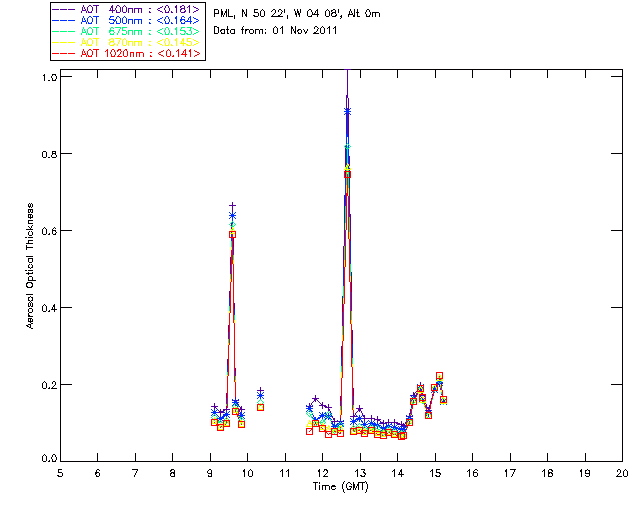Click the y-axis tick label 0.6
Viewport: 640px width, 512px height.
point(48,231)
